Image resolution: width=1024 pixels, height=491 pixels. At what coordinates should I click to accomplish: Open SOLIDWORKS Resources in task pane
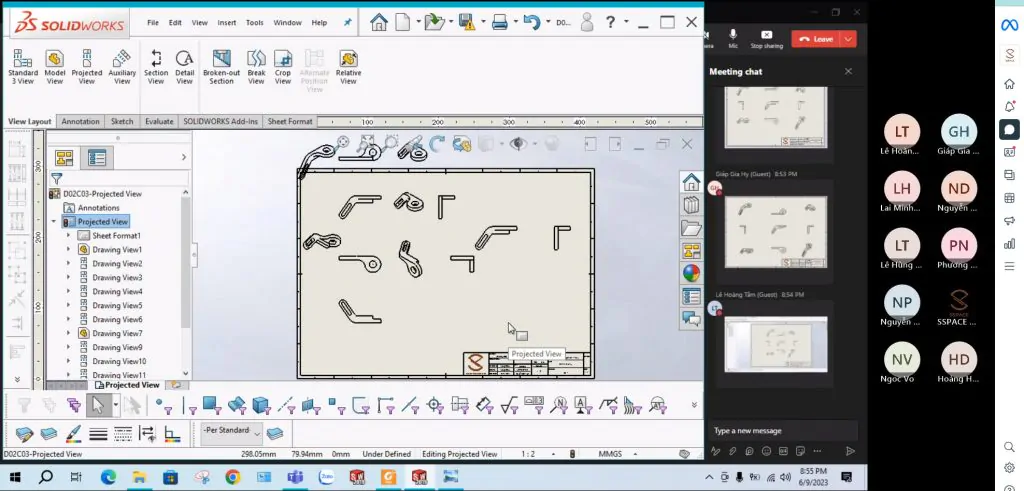pos(691,182)
